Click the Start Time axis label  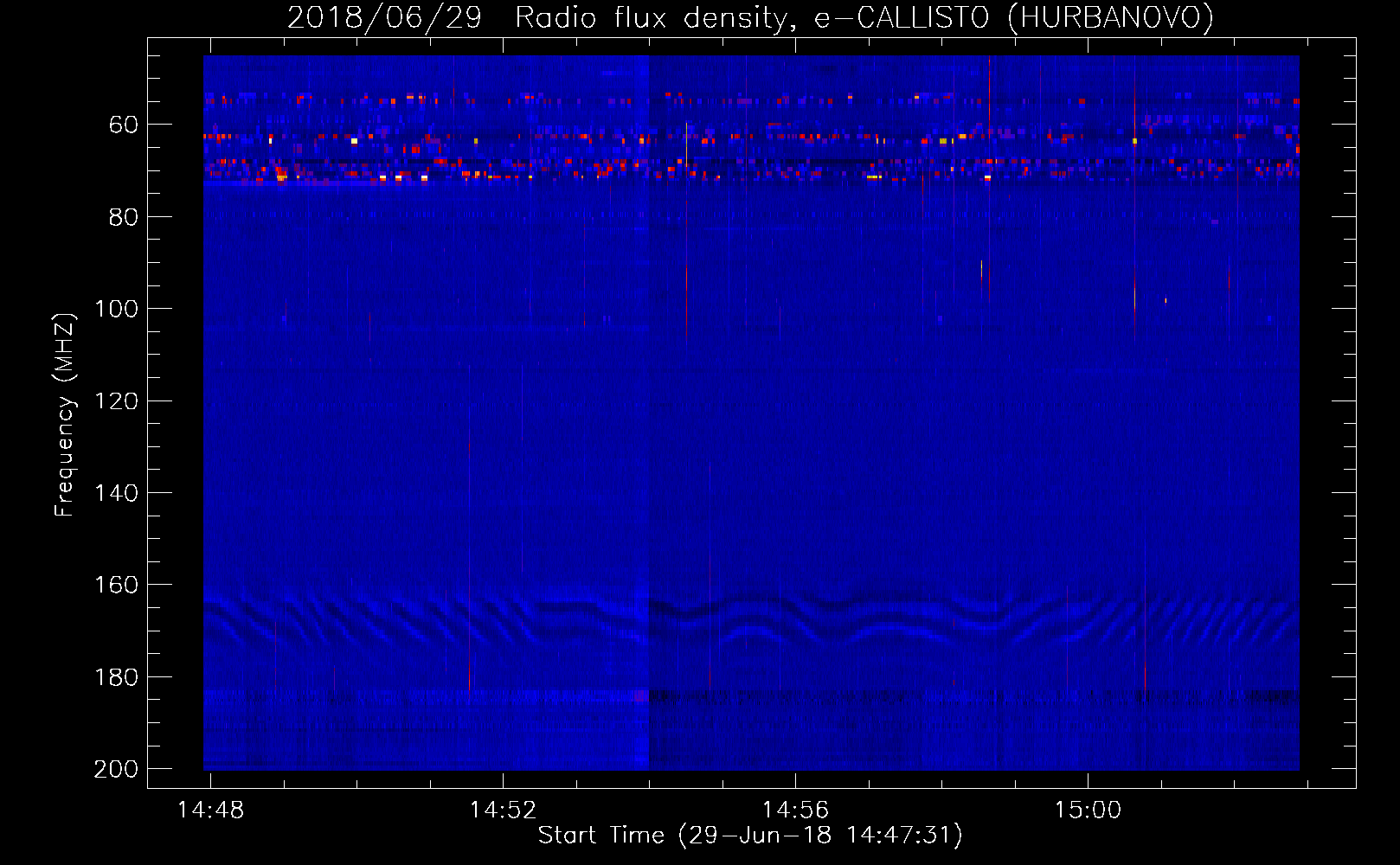(750, 836)
